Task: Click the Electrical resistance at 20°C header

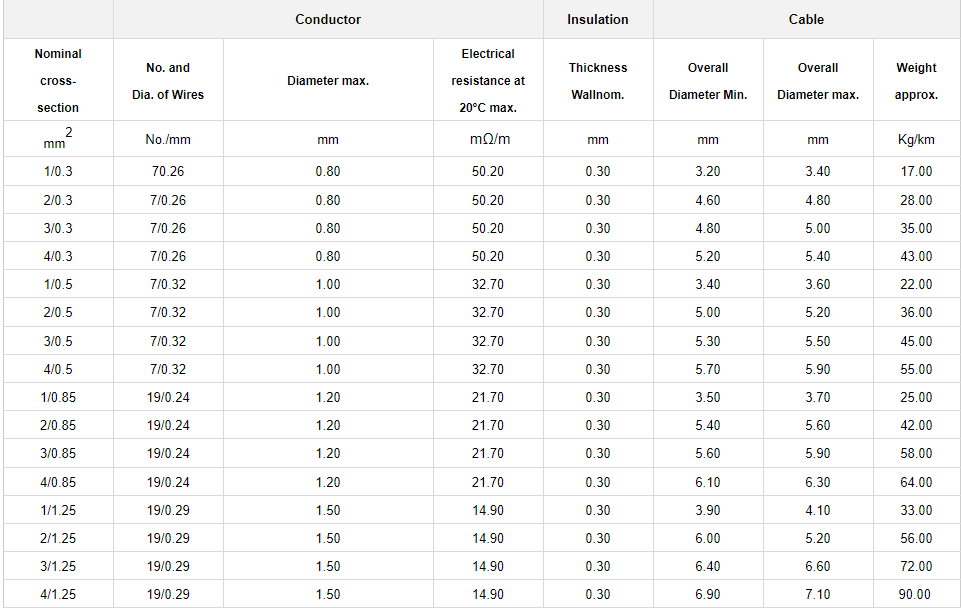Action: pyautogui.click(x=488, y=81)
